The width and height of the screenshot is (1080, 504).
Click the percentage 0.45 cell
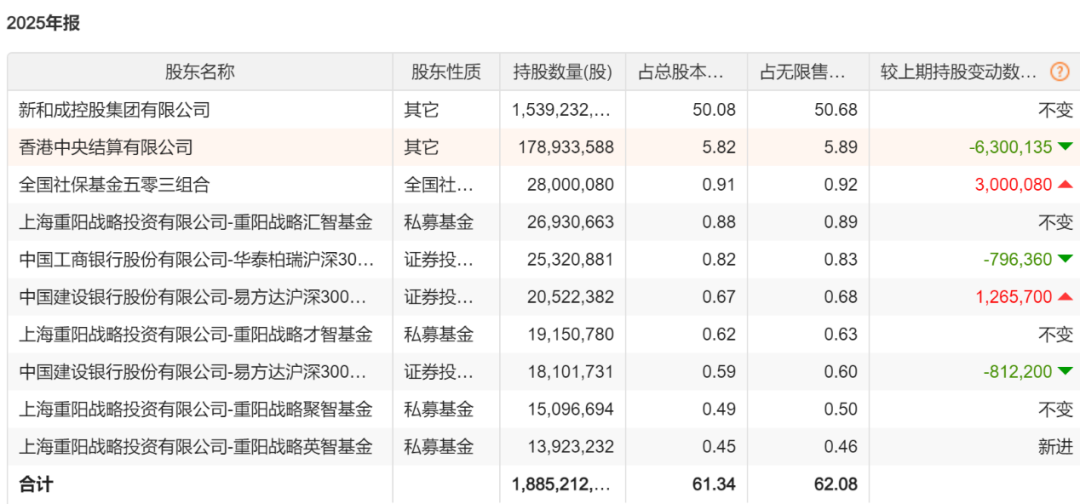(x=718, y=447)
